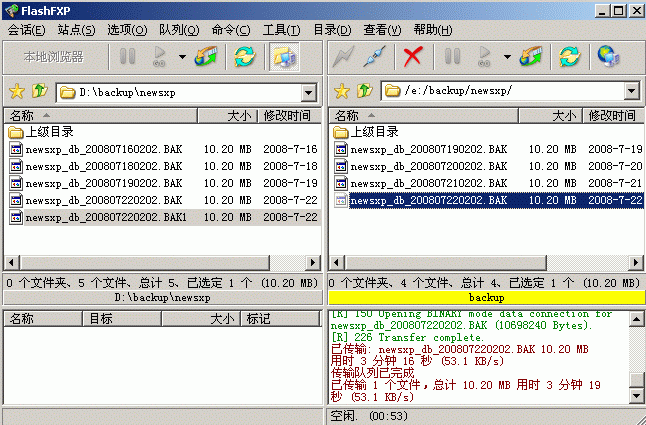Click the local pane bookmarks star icon
Screen dimensions: 646x425
[x=17, y=91]
